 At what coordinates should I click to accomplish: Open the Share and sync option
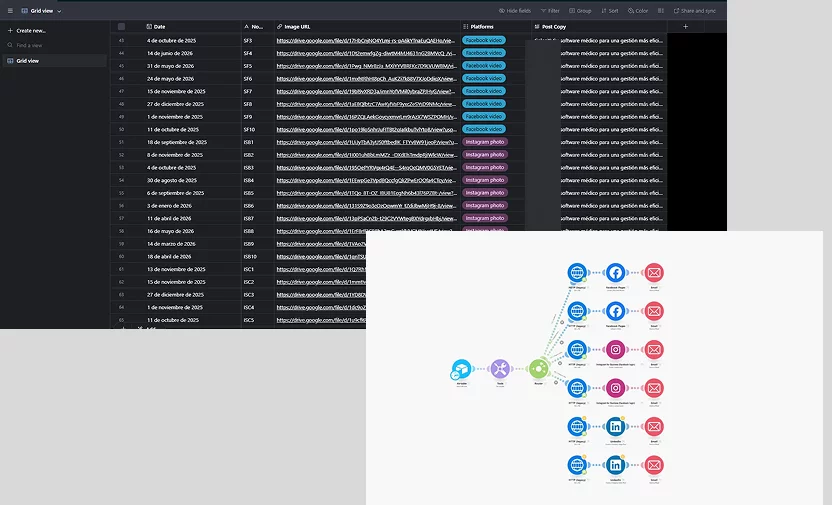(693, 10)
